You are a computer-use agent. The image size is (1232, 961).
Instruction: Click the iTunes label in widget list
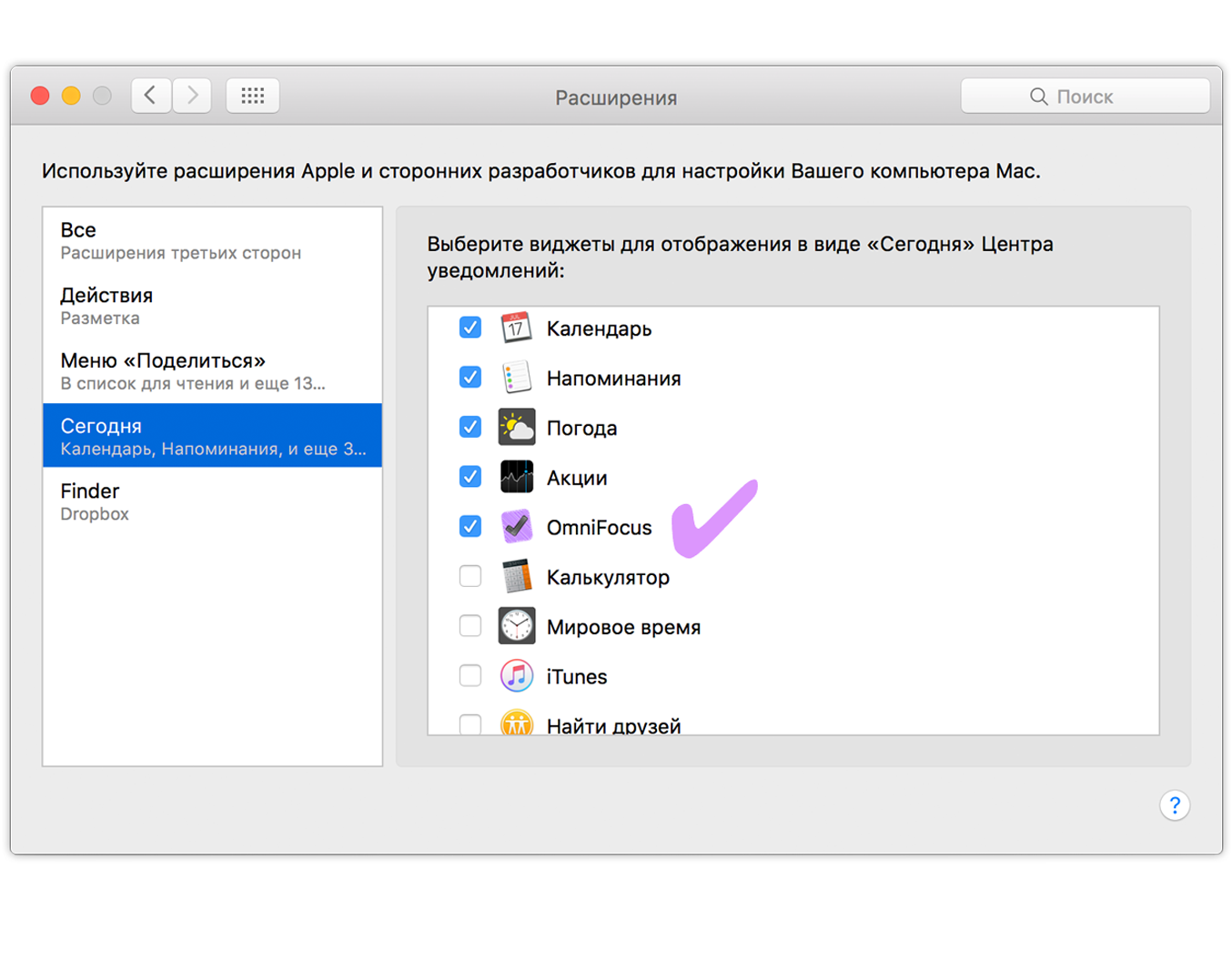[576, 677]
